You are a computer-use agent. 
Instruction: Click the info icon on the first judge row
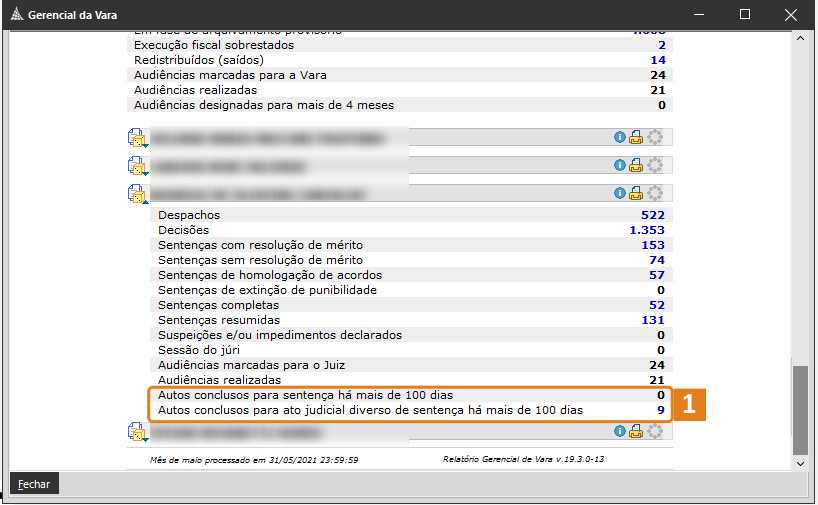pos(620,137)
